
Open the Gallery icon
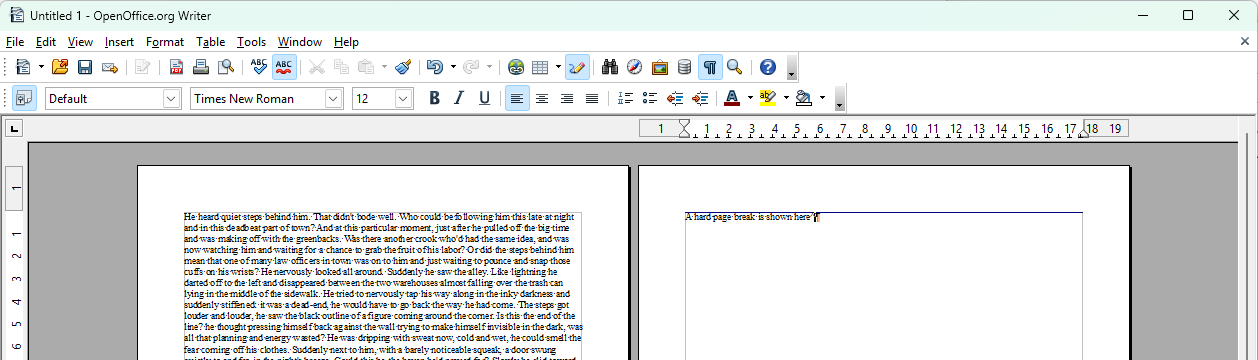659,67
